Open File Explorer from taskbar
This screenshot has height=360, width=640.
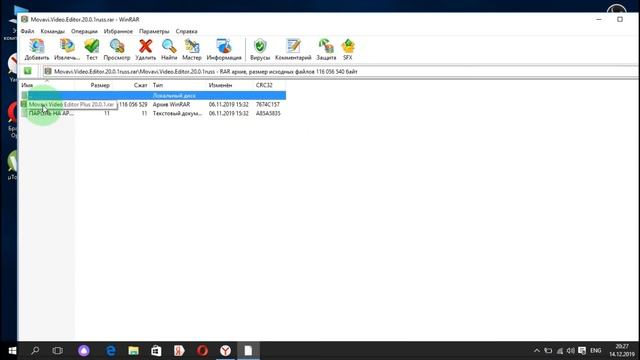tap(133, 351)
